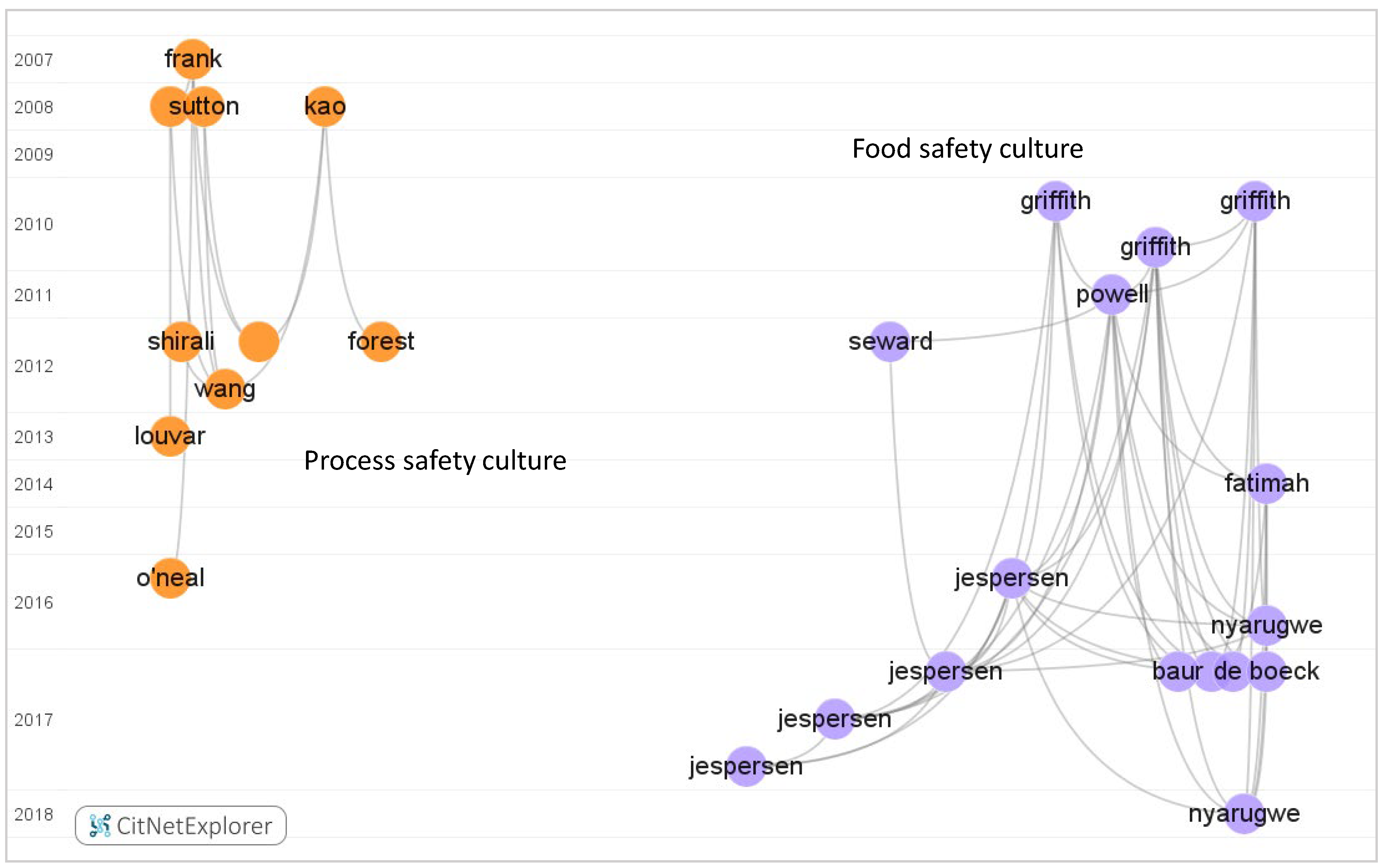Select the forest publication node
This screenshot has height=868, width=1385.
click(381, 342)
